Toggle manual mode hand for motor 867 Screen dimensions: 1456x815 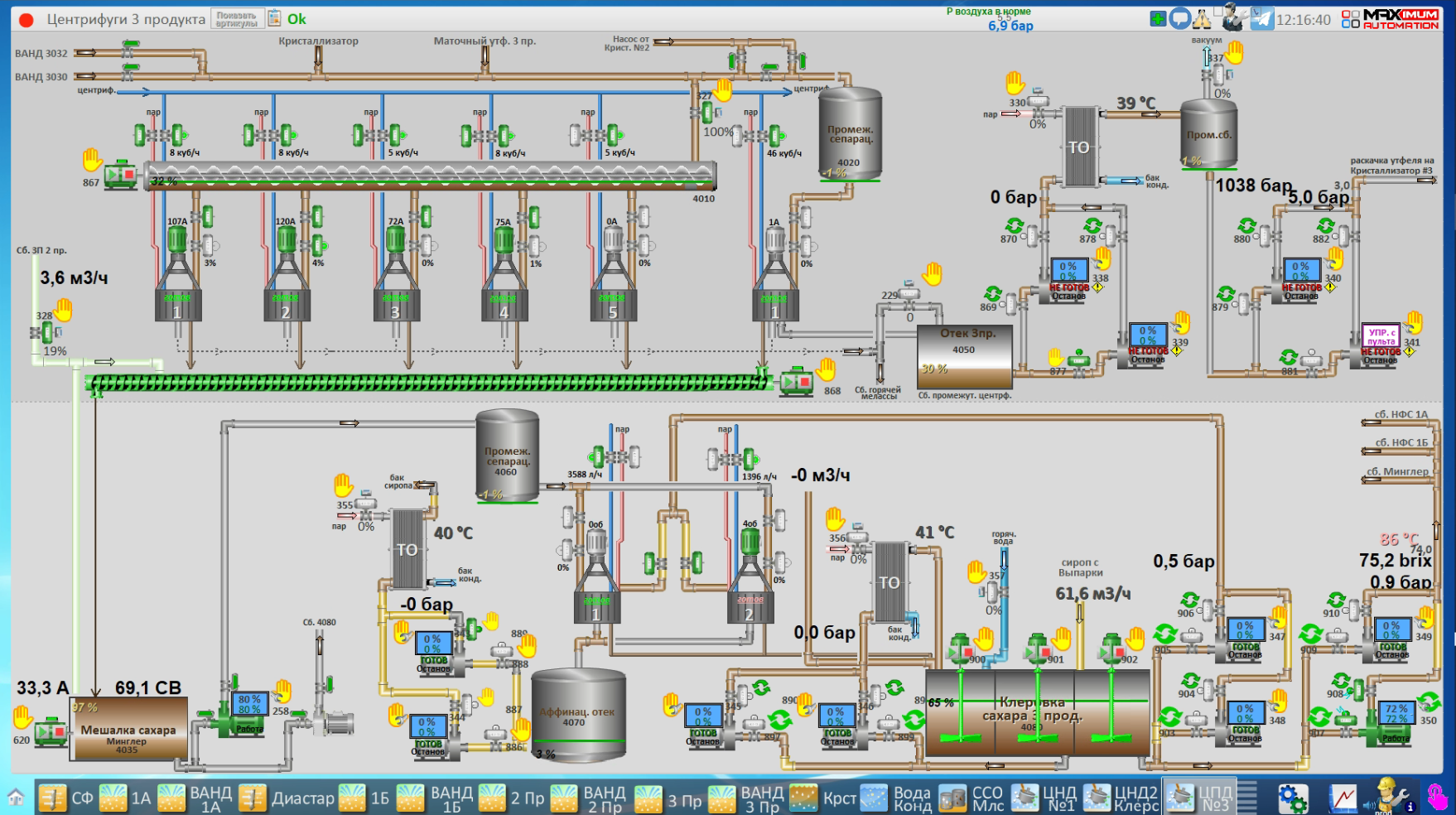[92, 159]
